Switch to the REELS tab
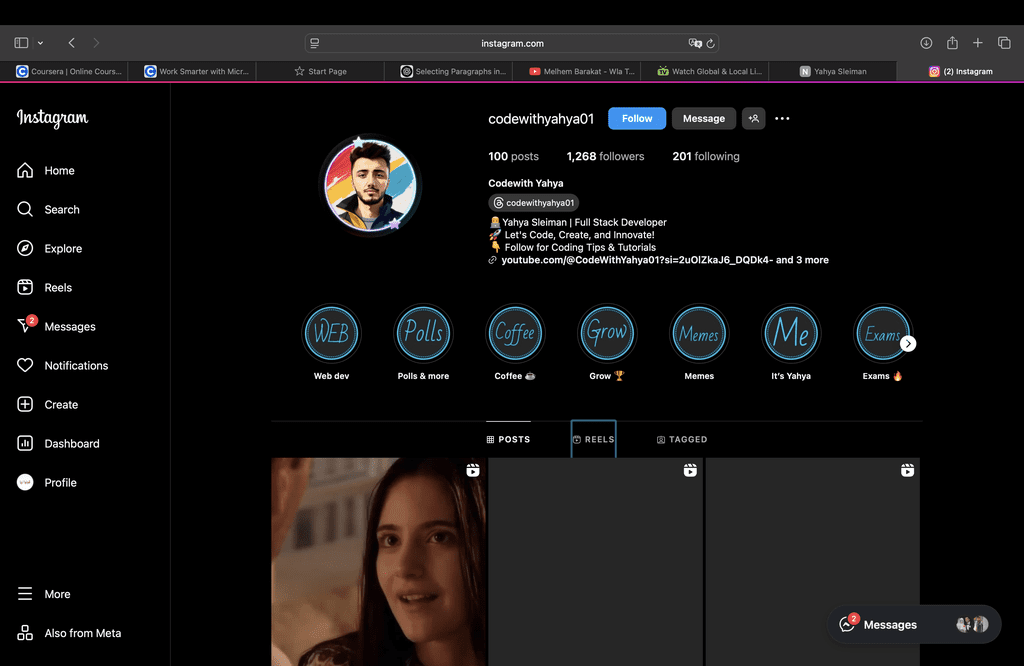 (x=593, y=440)
